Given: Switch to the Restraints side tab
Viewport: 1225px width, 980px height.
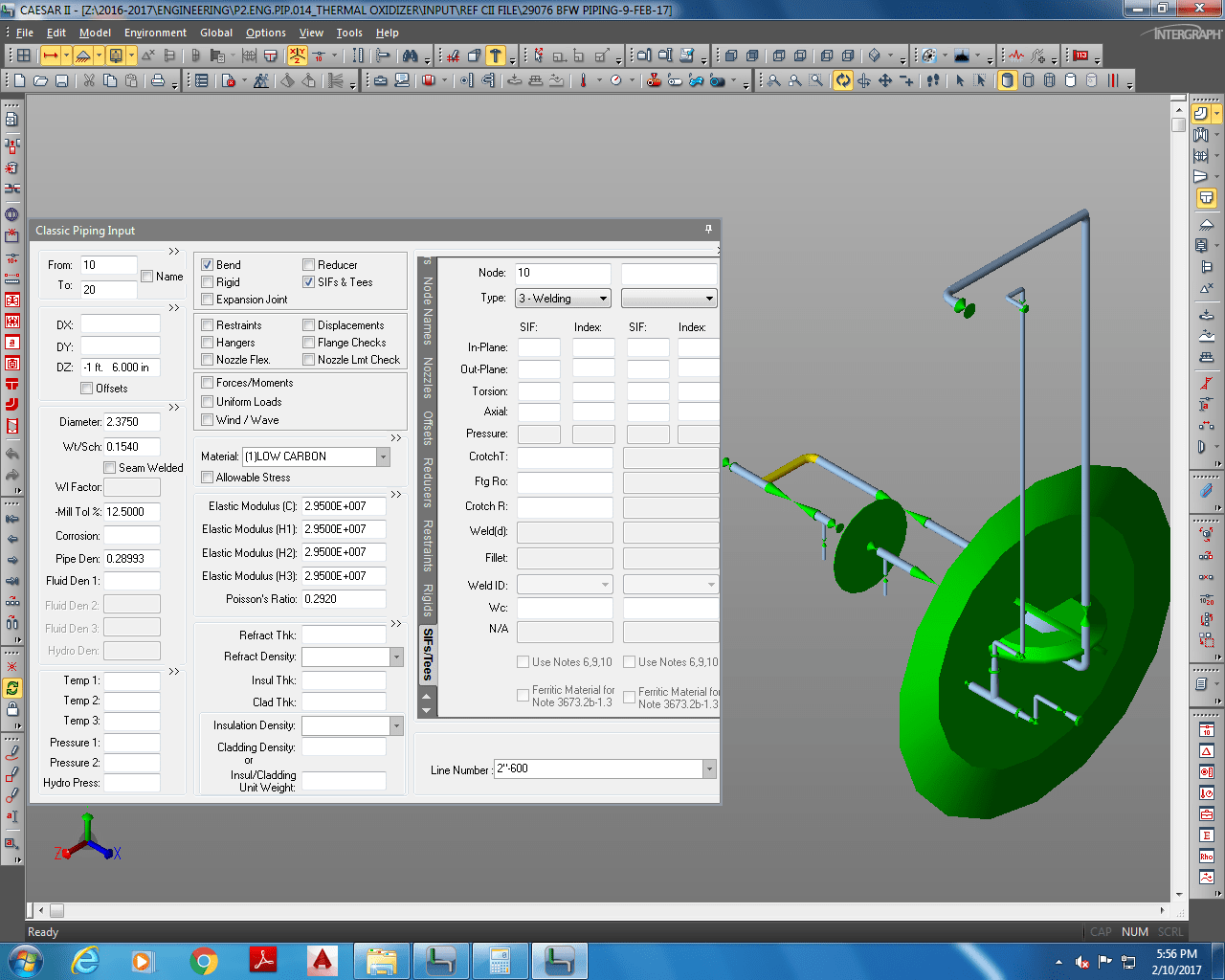Looking at the screenshot, I should pos(428,546).
